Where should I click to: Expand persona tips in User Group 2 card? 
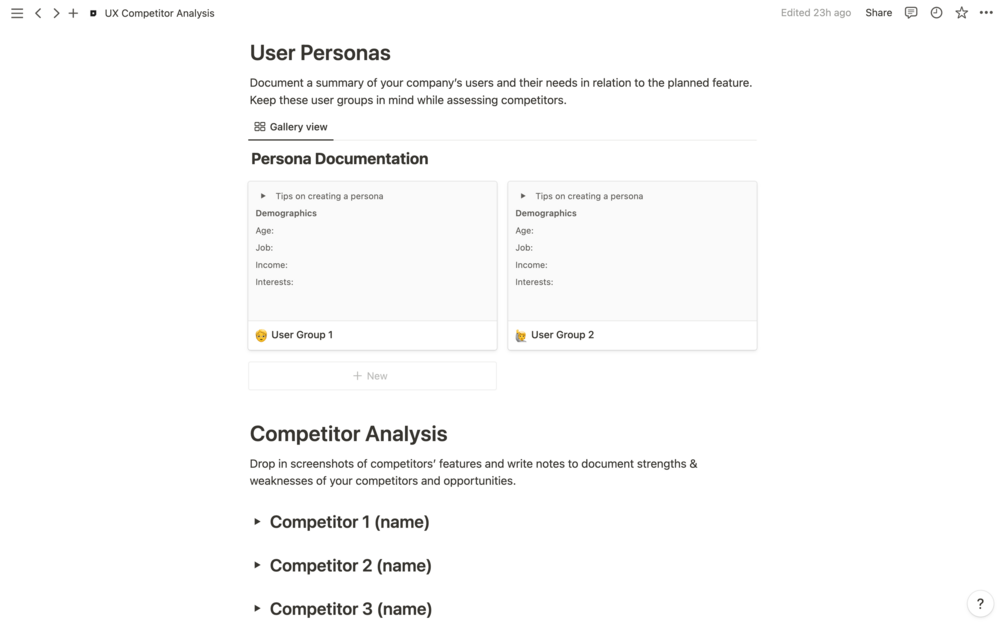point(523,196)
